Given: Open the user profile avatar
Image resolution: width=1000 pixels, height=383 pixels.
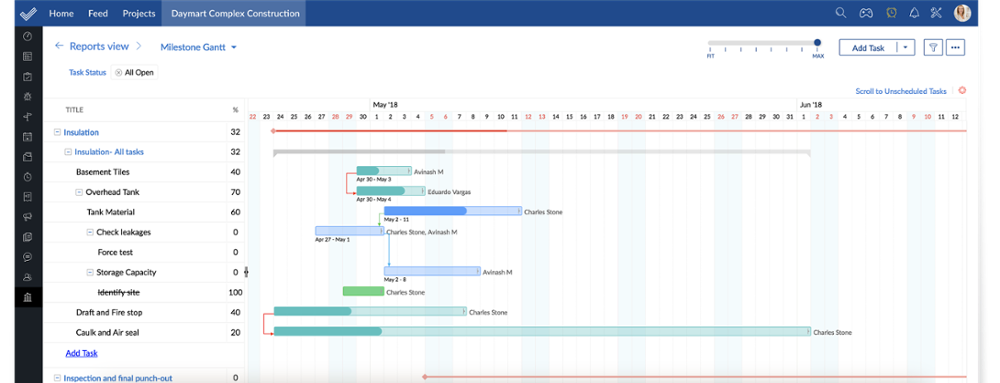Looking at the screenshot, I should point(962,13).
